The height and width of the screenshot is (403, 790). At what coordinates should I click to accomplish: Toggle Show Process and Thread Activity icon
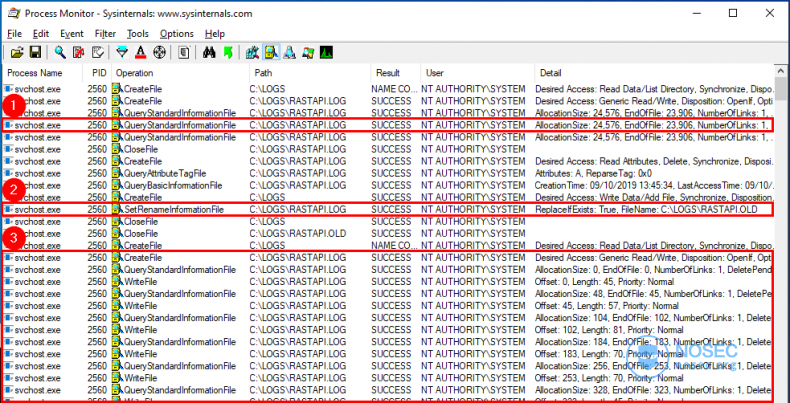[308, 52]
